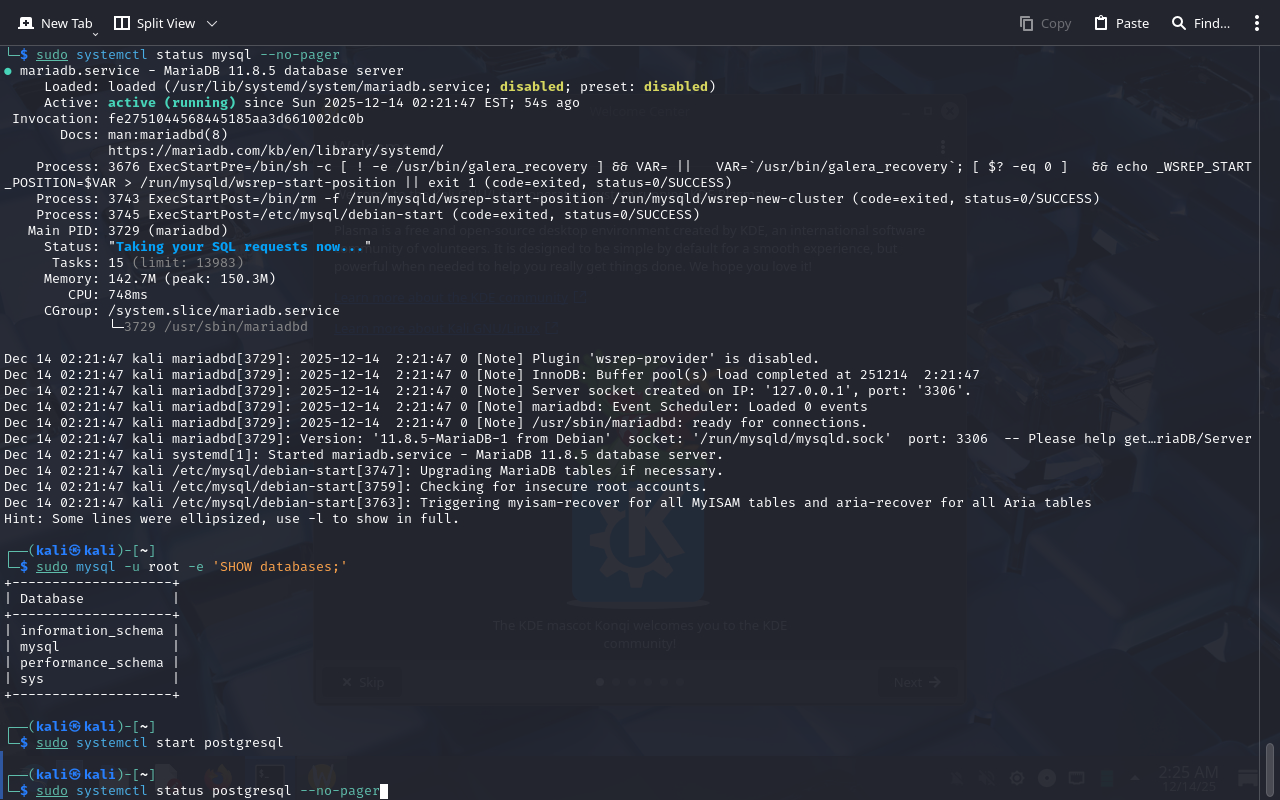Click the 'active (running)' status text

click(172, 103)
